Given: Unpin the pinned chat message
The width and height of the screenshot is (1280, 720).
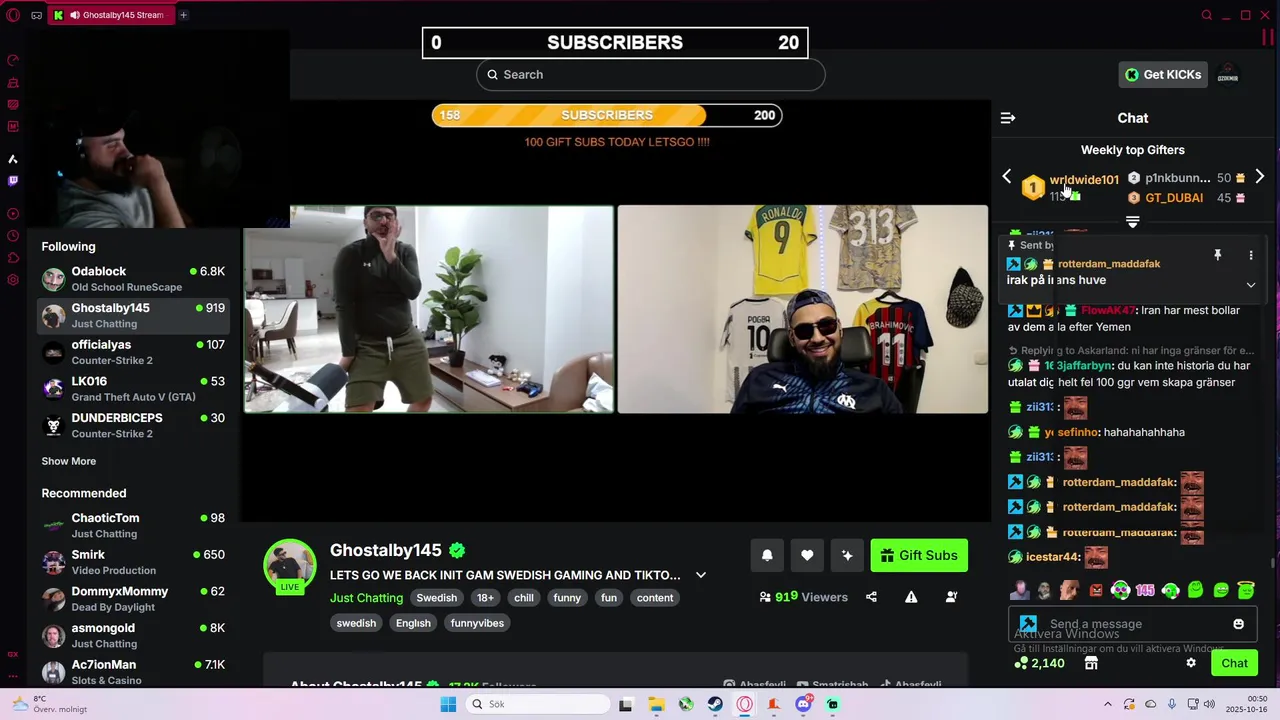Looking at the screenshot, I should click(1217, 256).
